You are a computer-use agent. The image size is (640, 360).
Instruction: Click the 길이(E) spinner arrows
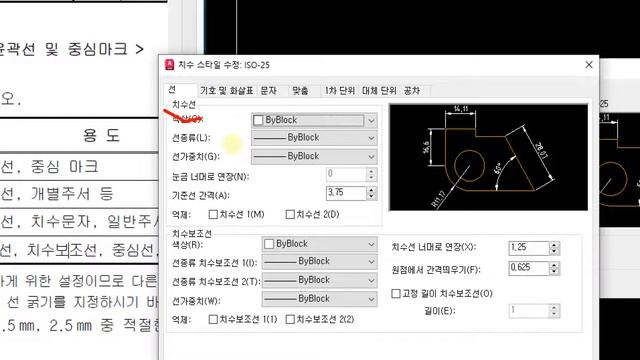[x=554, y=311]
